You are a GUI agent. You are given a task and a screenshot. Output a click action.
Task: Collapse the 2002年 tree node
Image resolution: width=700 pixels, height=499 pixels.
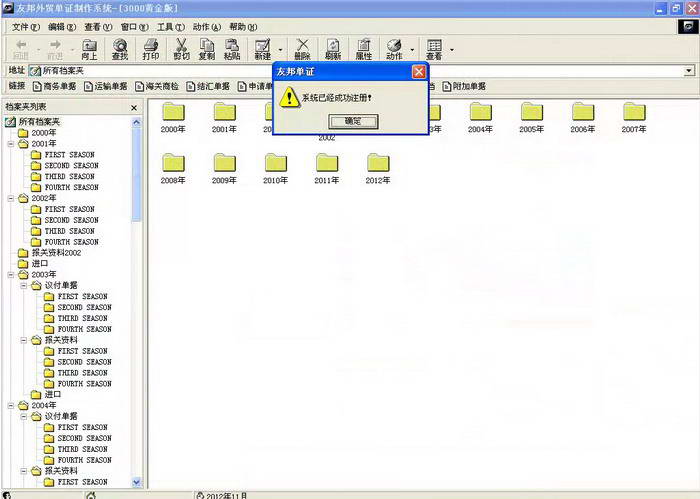(11, 198)
